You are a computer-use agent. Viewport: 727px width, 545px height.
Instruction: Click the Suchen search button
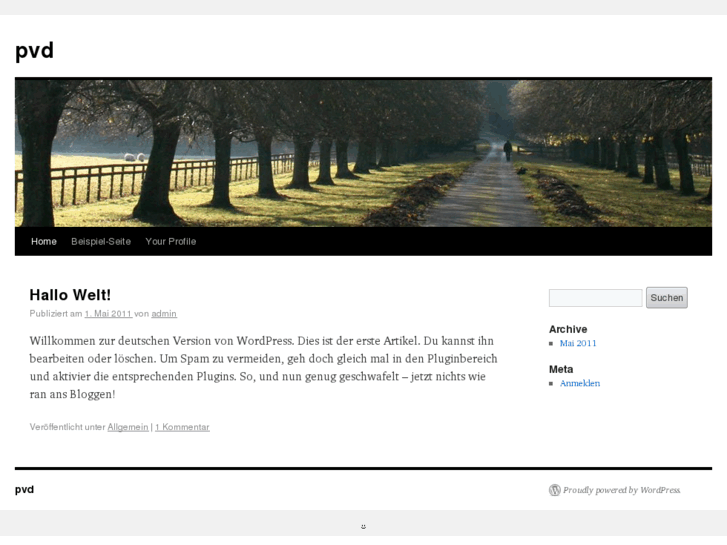coord(667,298)
